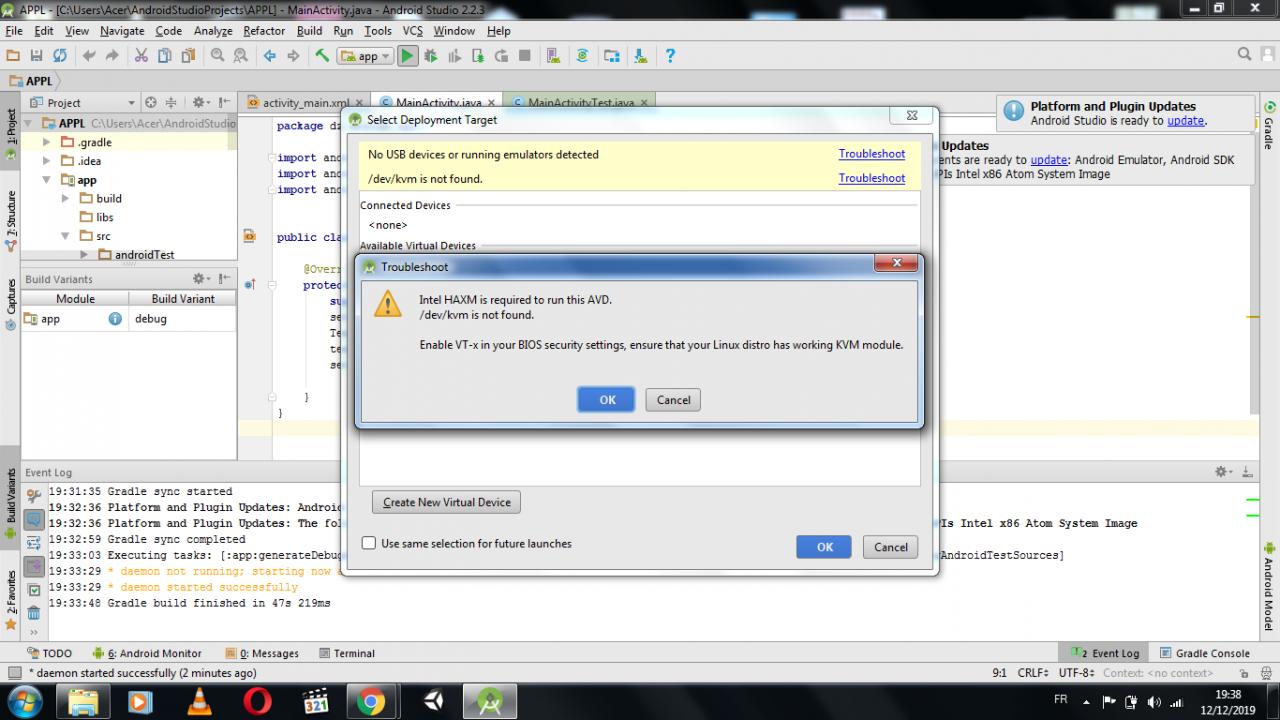Click the Event Log wrench settings icon

[34, 495]
